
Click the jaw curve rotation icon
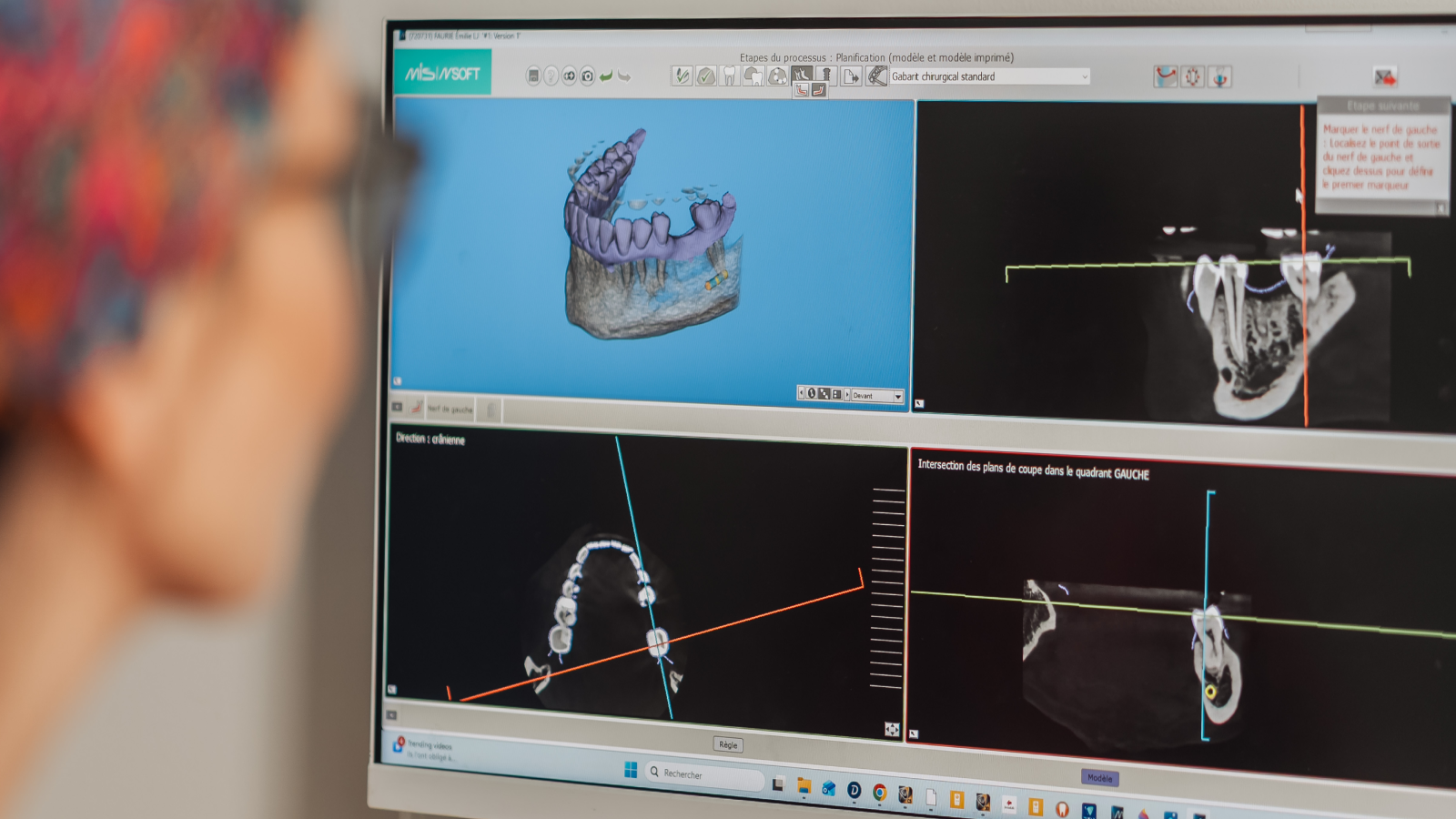click(1165, 77)
